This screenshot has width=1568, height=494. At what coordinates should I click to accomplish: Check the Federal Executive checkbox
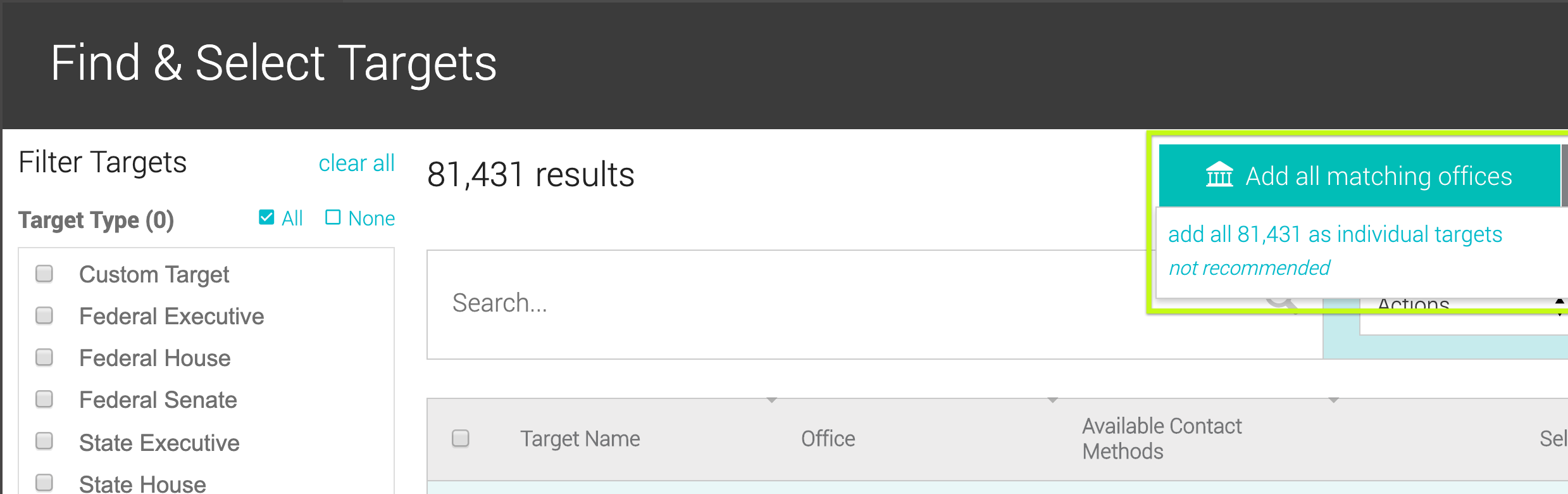pos(44,315)
